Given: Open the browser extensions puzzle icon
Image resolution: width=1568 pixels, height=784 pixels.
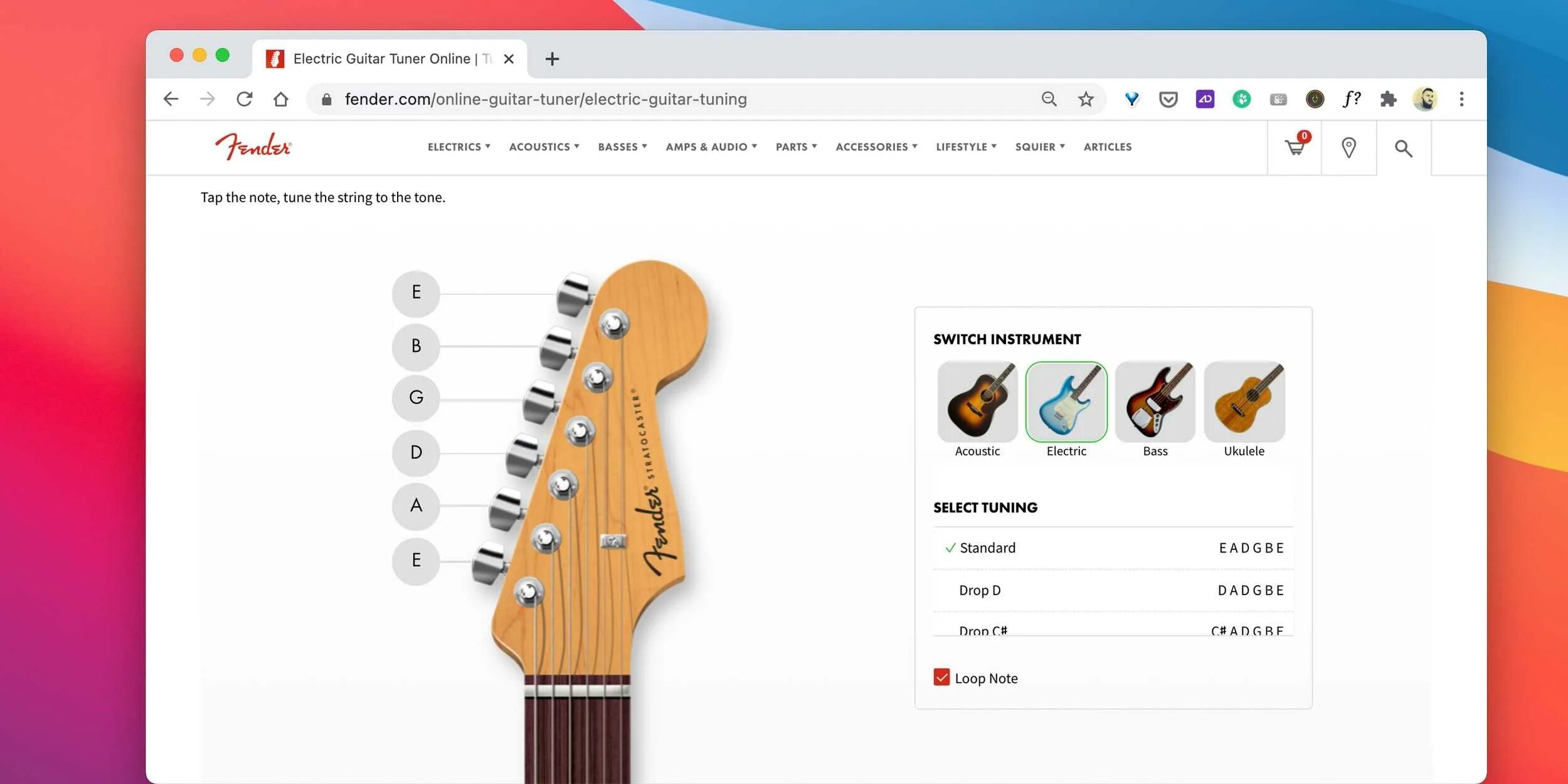Looking at the screenshot, I should pos(1388,99).
